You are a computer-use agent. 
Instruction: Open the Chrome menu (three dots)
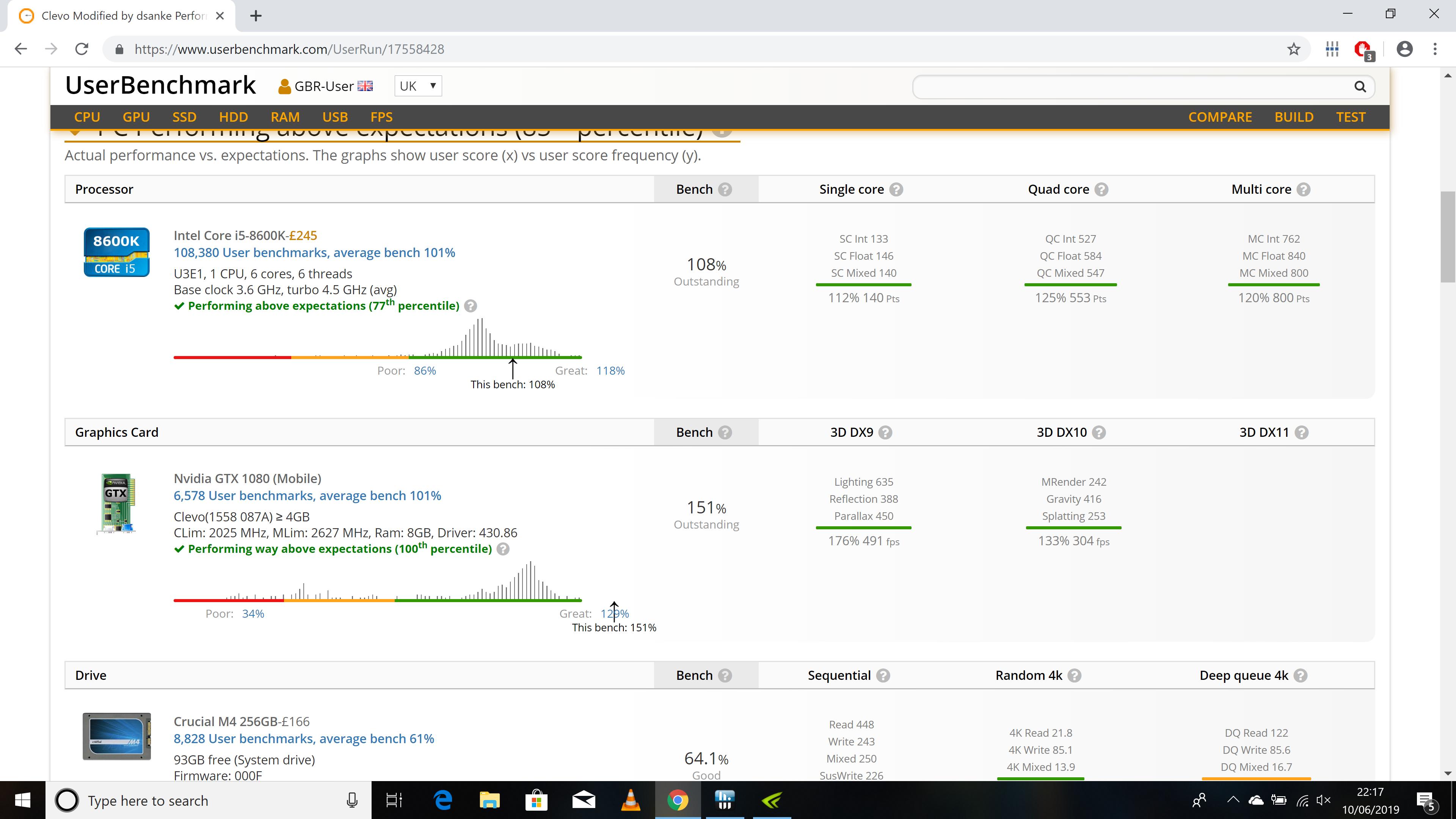tap(1434, 49)
